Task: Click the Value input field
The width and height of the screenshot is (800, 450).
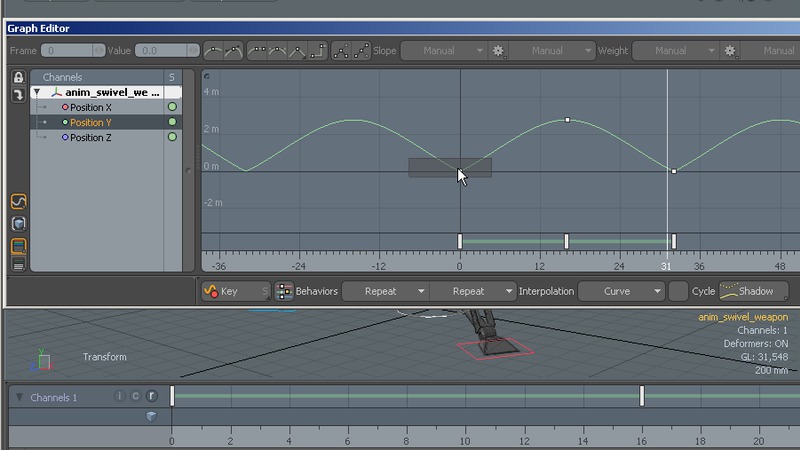Action: pos(161,51)
